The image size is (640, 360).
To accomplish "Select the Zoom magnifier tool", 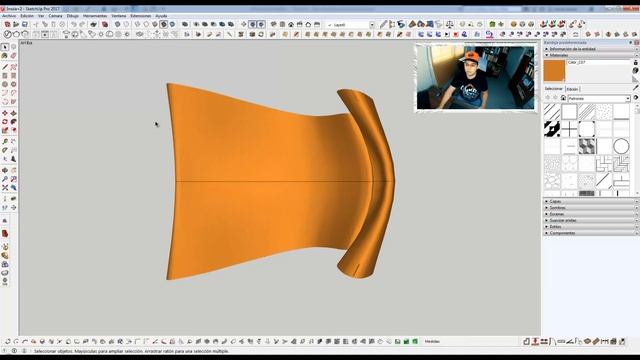I will tap(5, 179).
